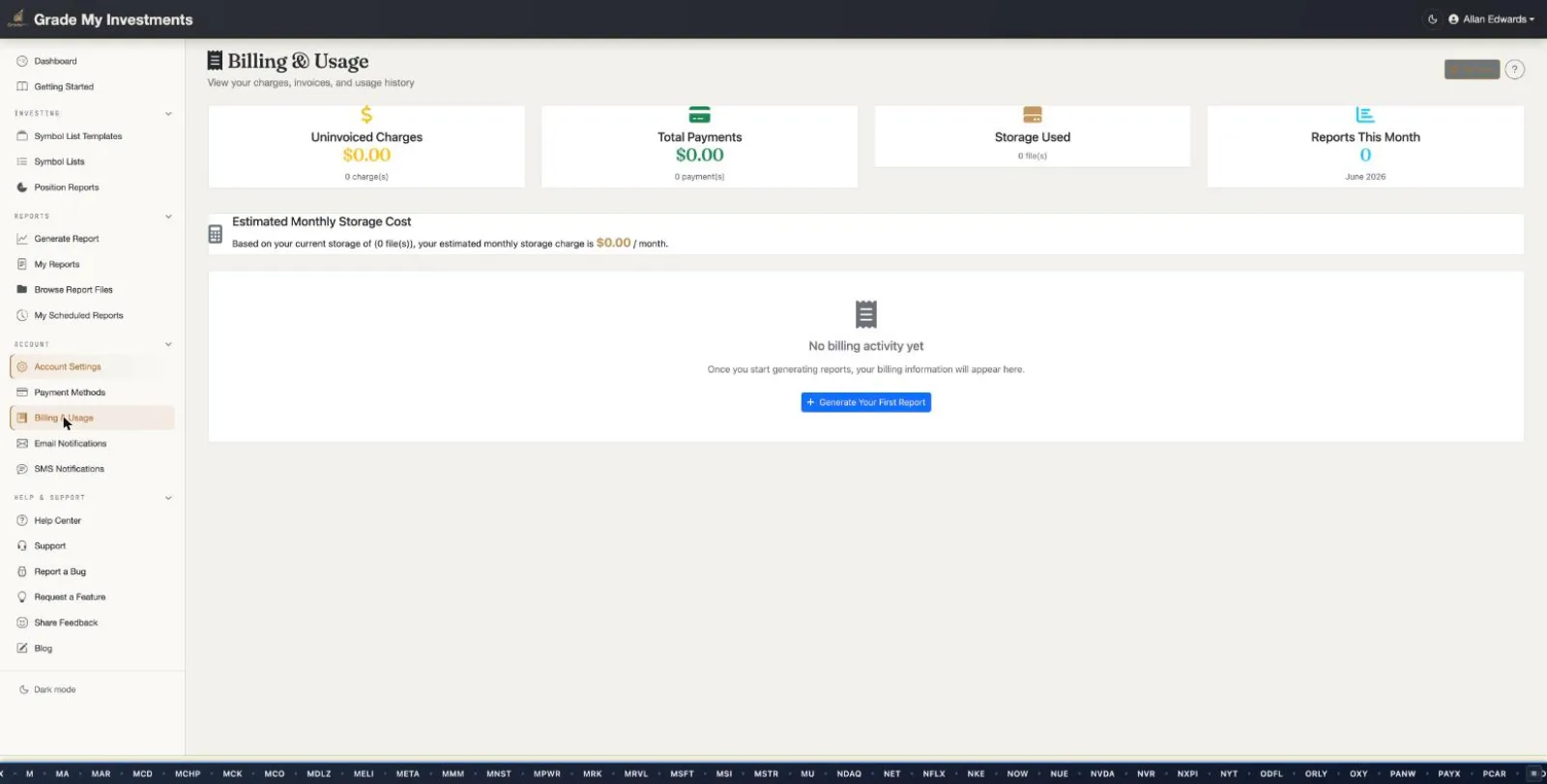Click the Support headset icon
This screenshot has width=1547, height=784.
[22, 546]
